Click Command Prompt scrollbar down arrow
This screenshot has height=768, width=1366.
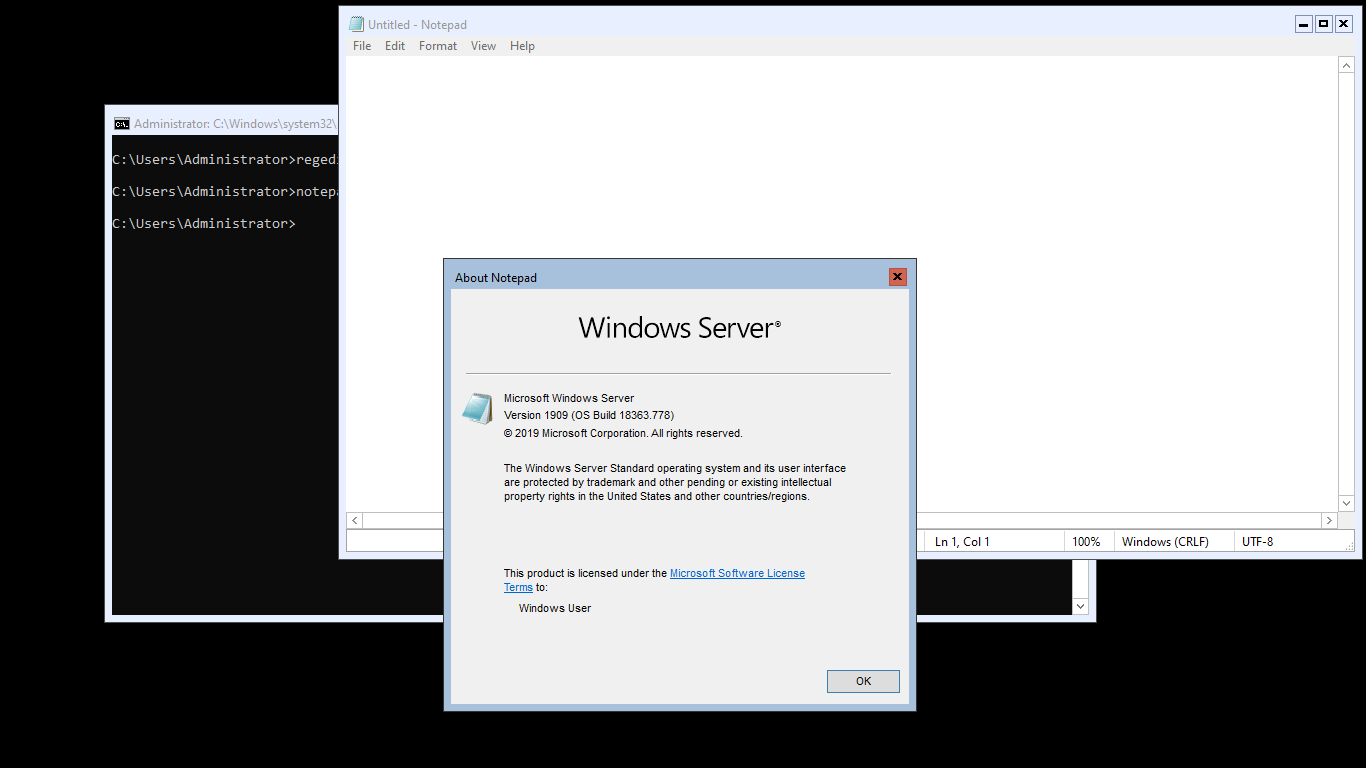1080,606
